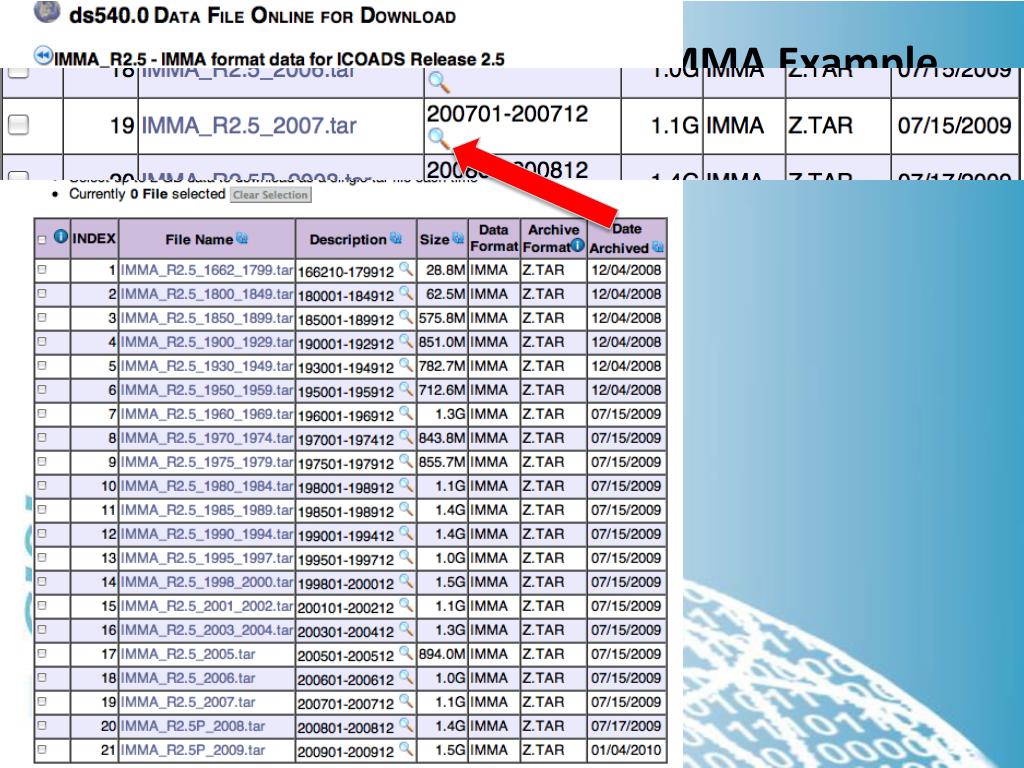Viewport: 1024px width, 768px height.
Task: Click the info icon next to the INDEX header
Action: tap(61, 236)
